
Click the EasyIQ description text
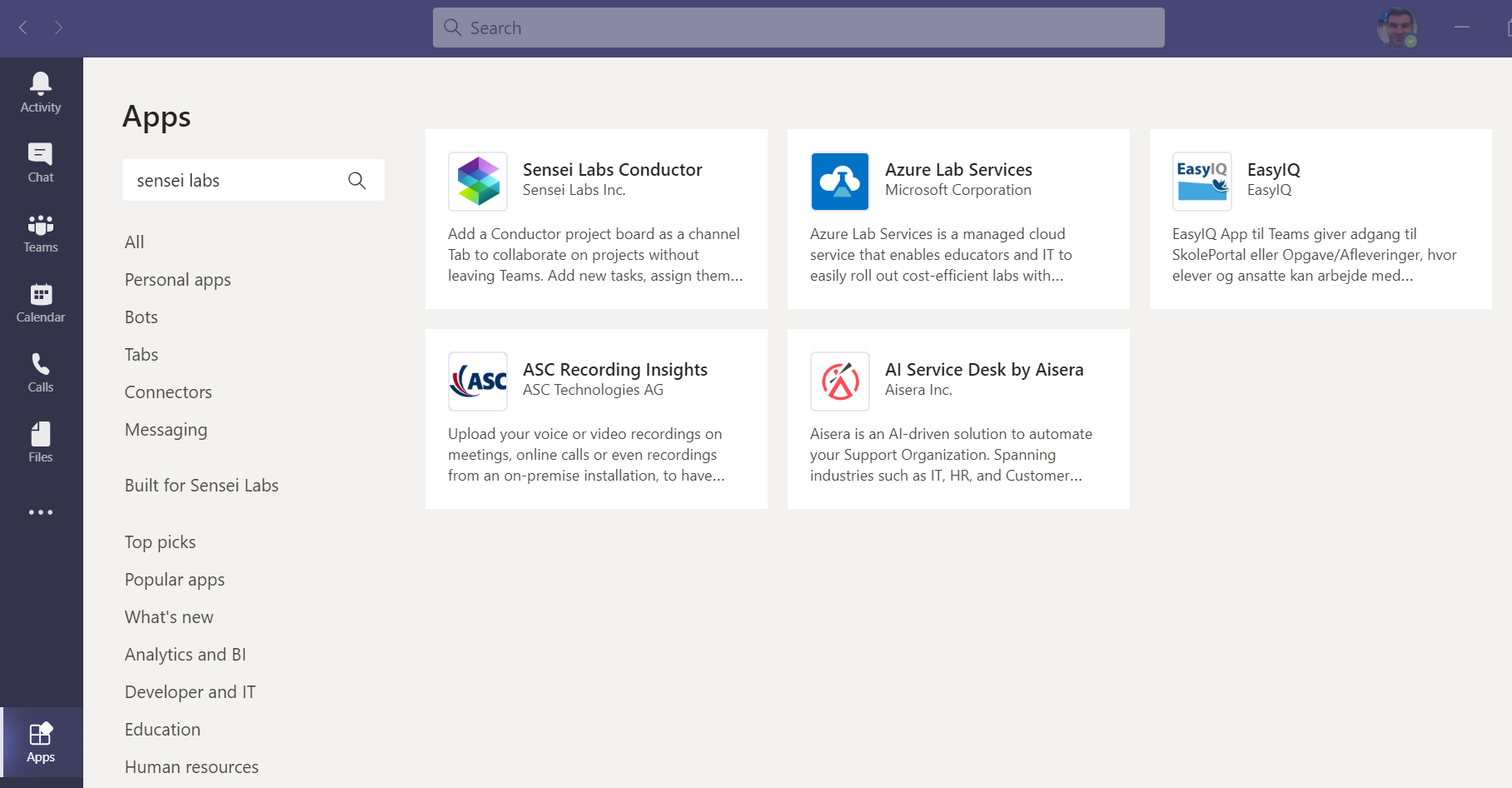coord(1314,255)
